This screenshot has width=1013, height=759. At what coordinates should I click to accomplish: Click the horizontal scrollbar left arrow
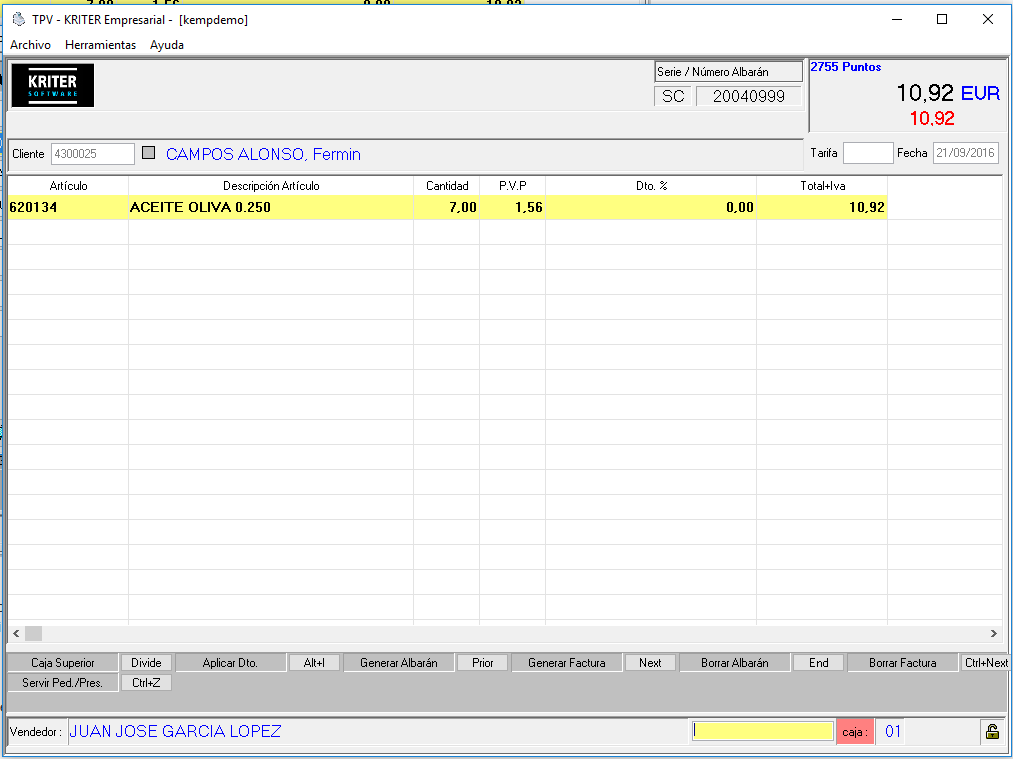(x=16, y=634)
